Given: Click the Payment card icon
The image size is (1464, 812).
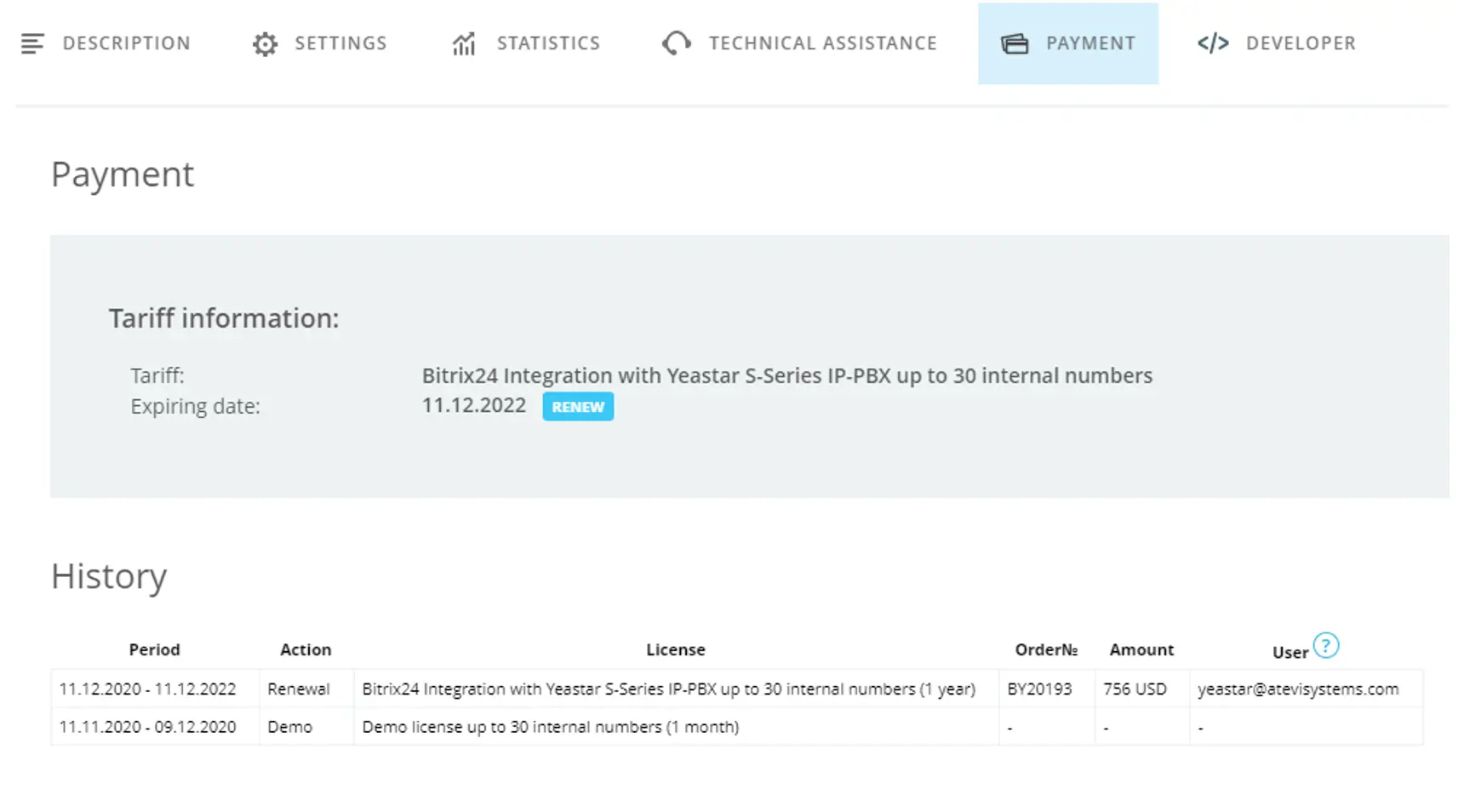Looking at the screenshot, I should tap(1015, 43).
